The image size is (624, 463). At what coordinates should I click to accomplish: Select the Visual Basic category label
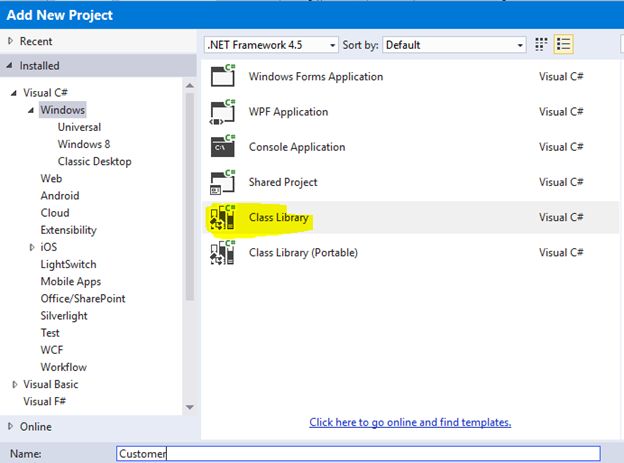pos(51,384)
